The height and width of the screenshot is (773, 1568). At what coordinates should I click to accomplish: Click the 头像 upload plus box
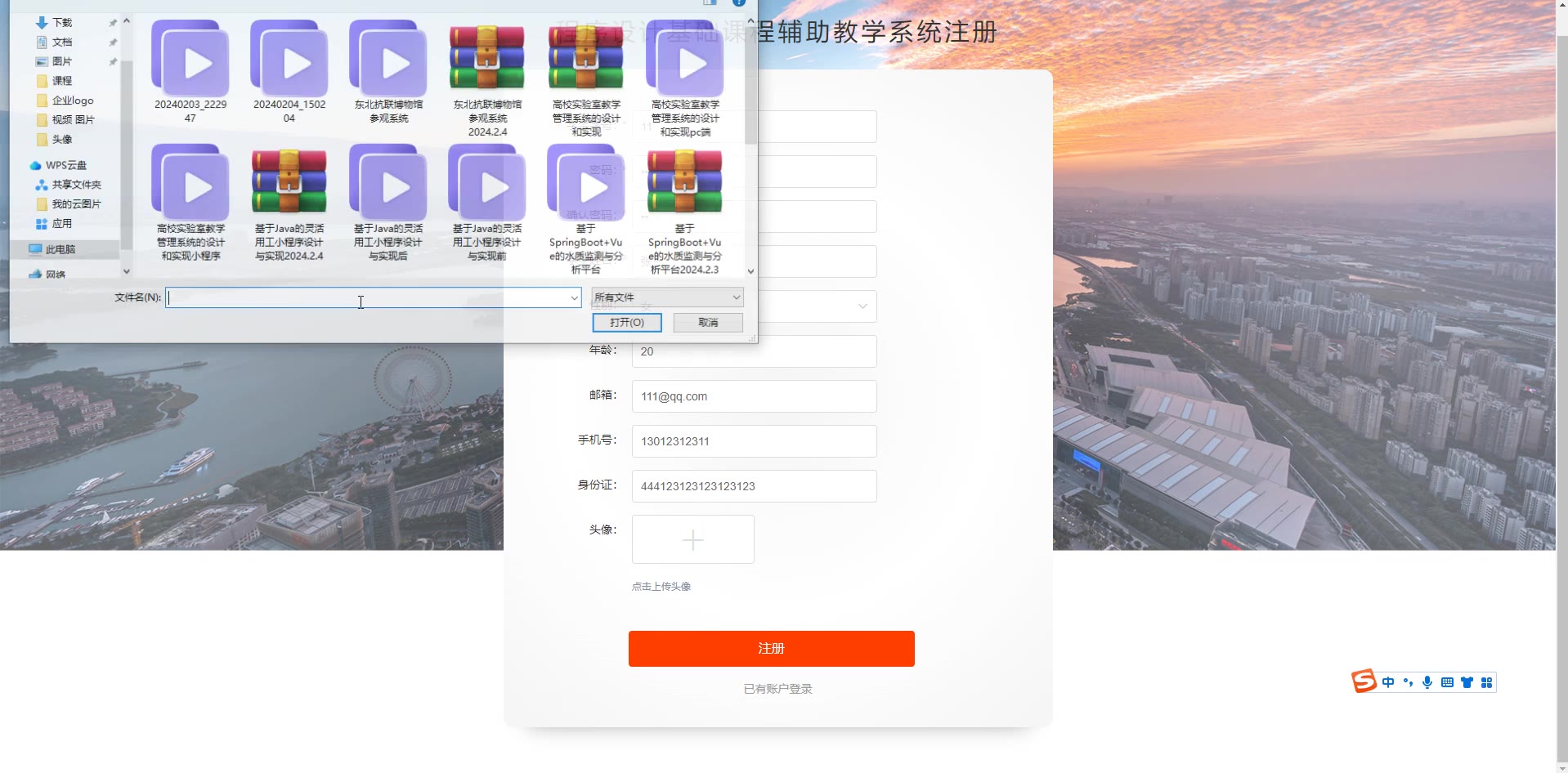click(x=693, y=539)
